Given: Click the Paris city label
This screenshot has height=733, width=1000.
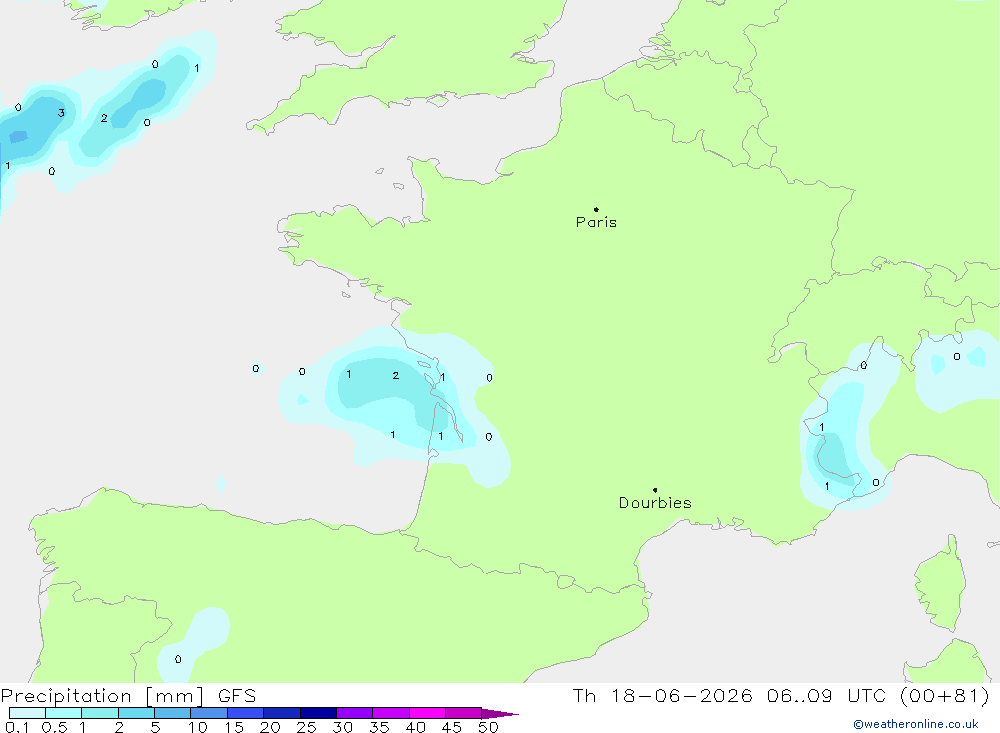Looking at the screenshot, I should point(596,222).
